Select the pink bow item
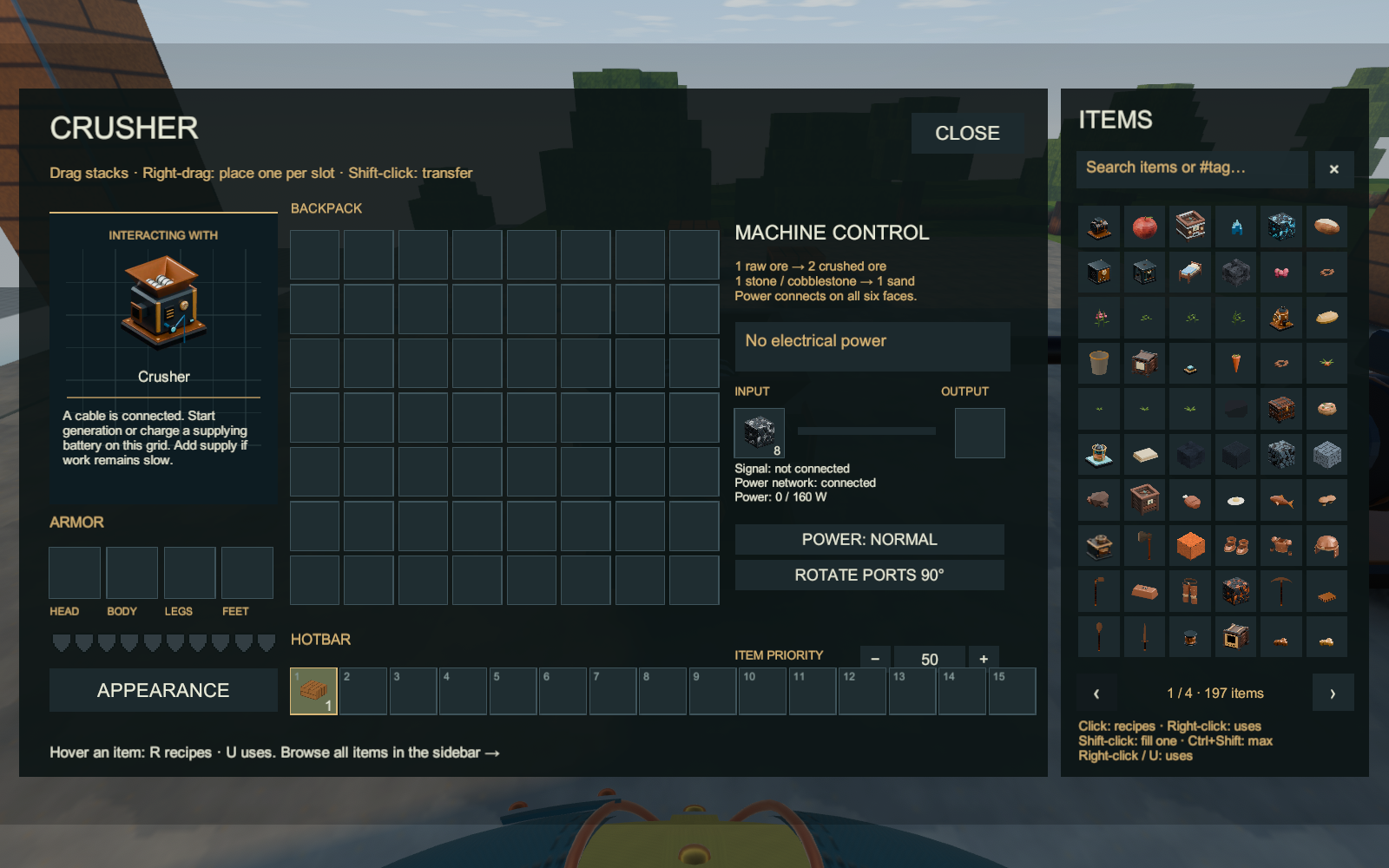The width and height of the screenshot is (1389, 868). [x=1281, y=273]
